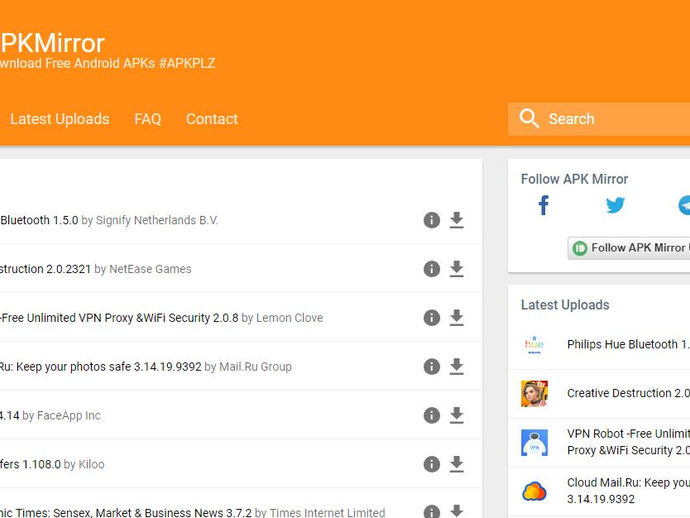Go to Latest Uploads in navigation
690x518 pixels.
[59, 119]
